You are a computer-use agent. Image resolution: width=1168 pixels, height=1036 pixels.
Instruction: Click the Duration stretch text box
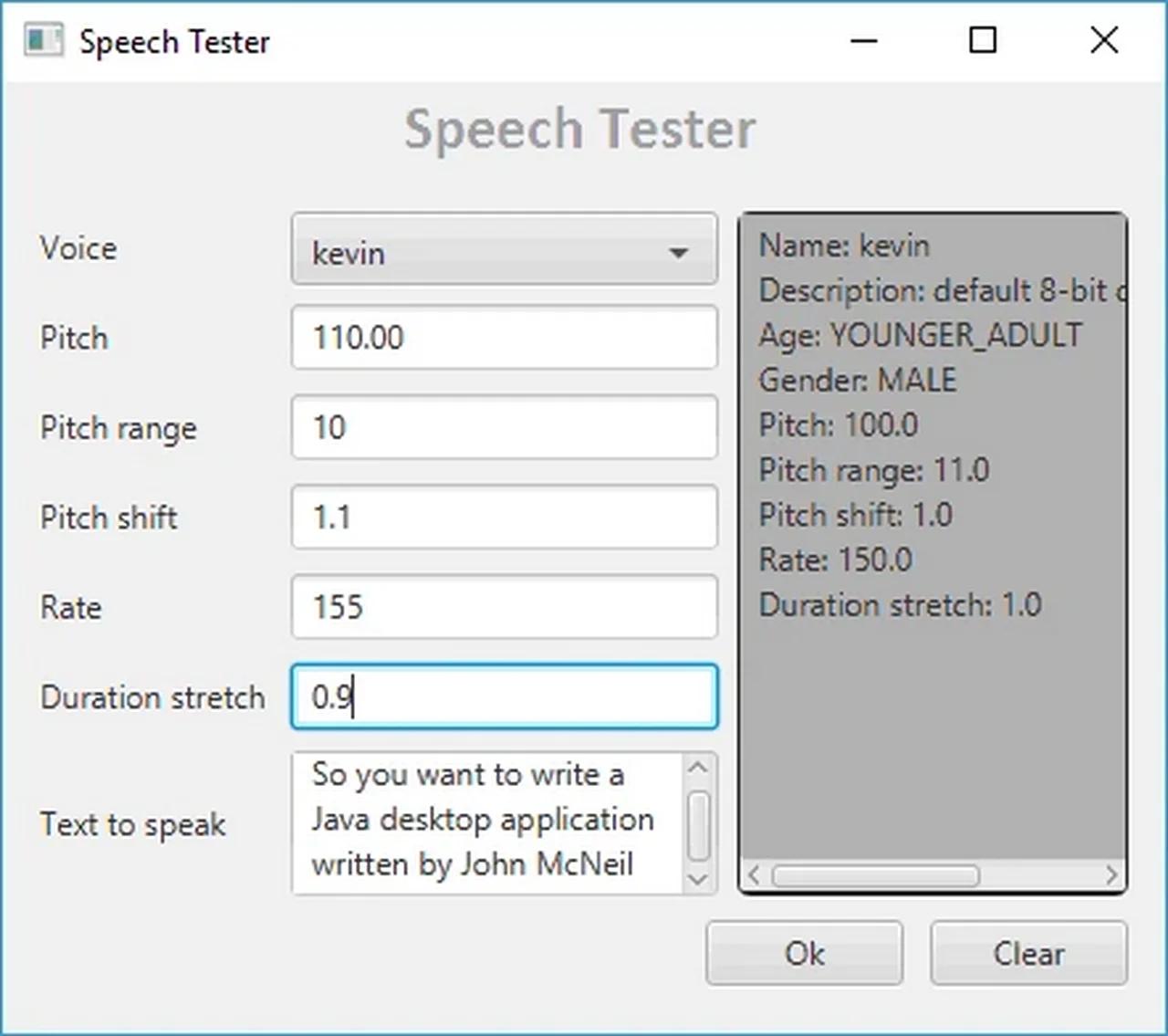(504, 696)
